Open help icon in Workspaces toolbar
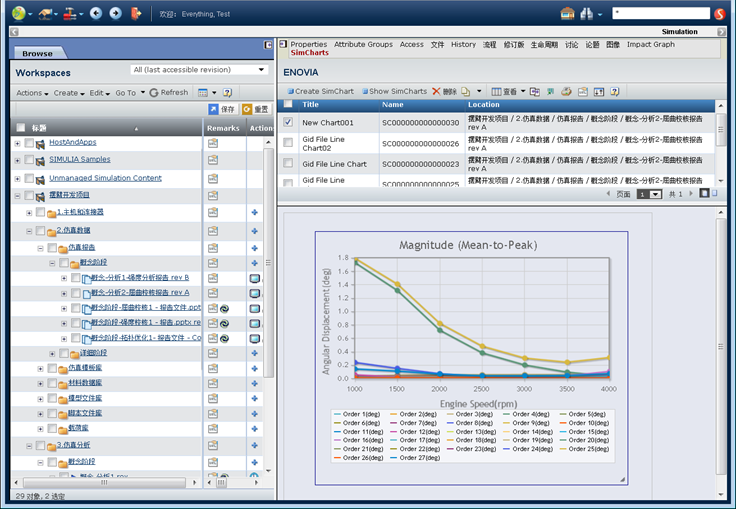 [x=227, y=93]
